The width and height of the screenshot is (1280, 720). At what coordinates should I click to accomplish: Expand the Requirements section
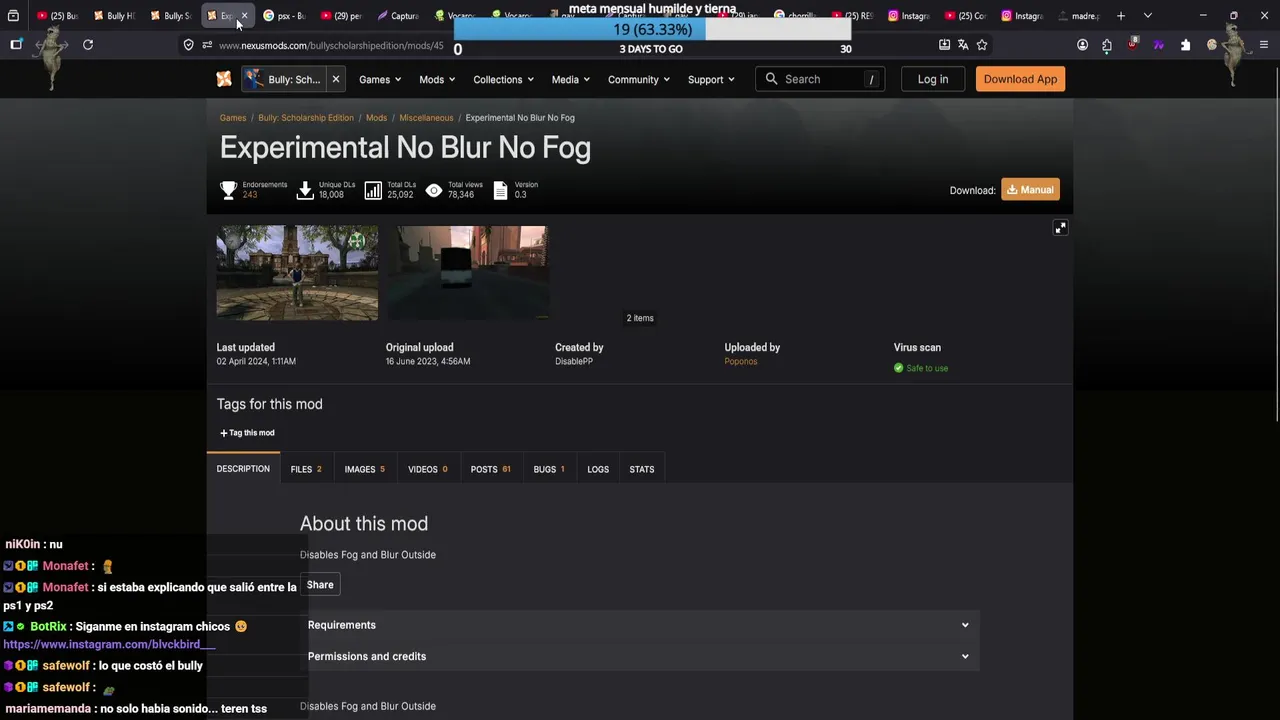(639, 625)
